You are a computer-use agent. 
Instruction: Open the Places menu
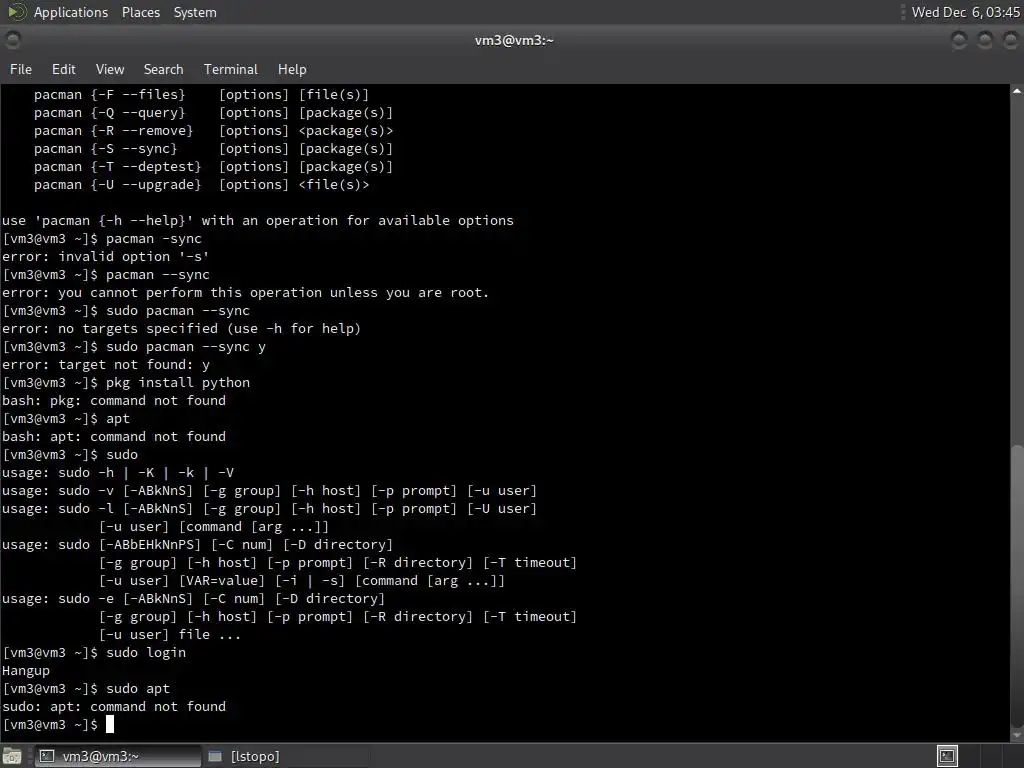(140, 12)
